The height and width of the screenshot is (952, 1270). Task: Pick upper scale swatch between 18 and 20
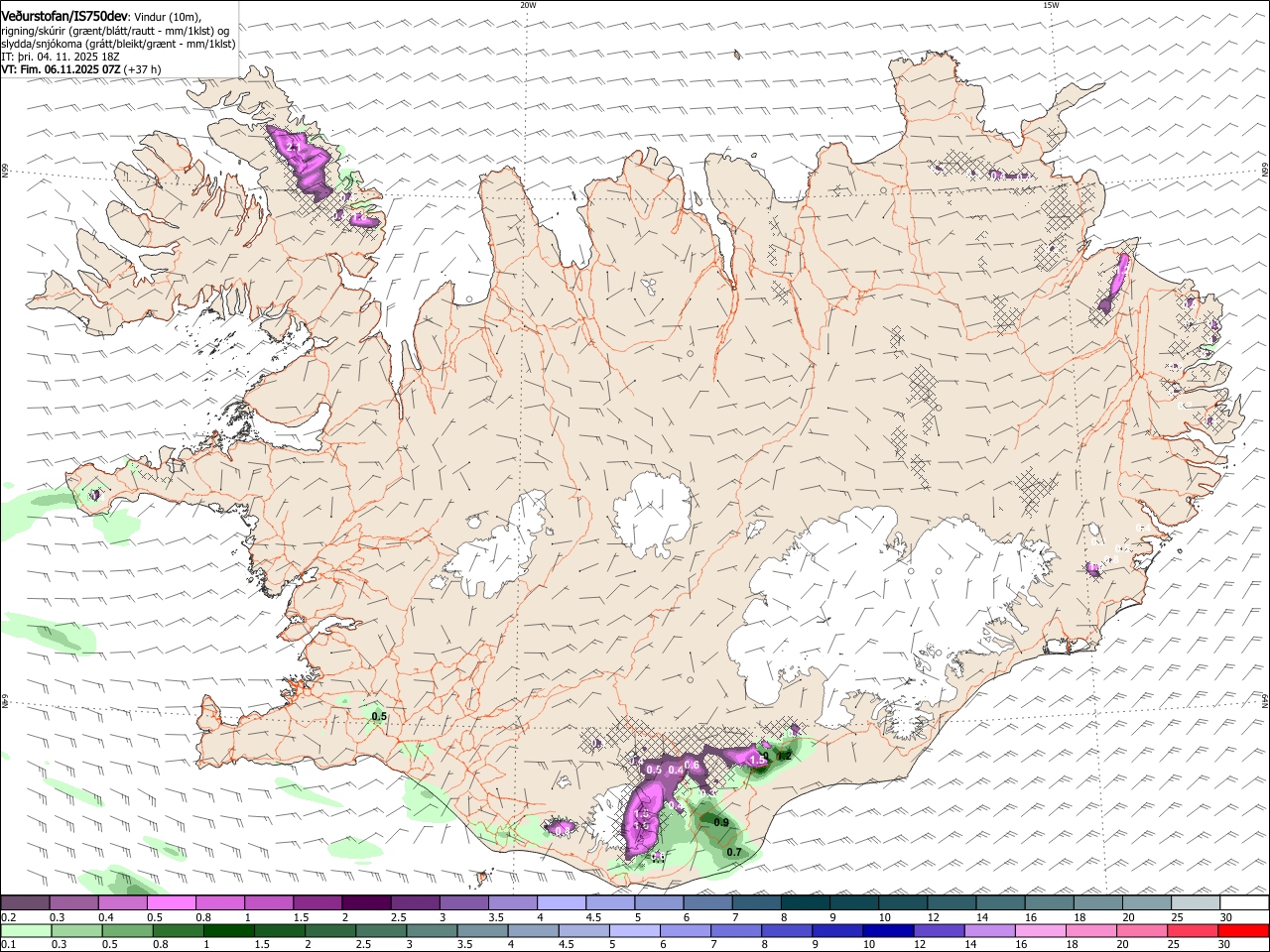1097,902
